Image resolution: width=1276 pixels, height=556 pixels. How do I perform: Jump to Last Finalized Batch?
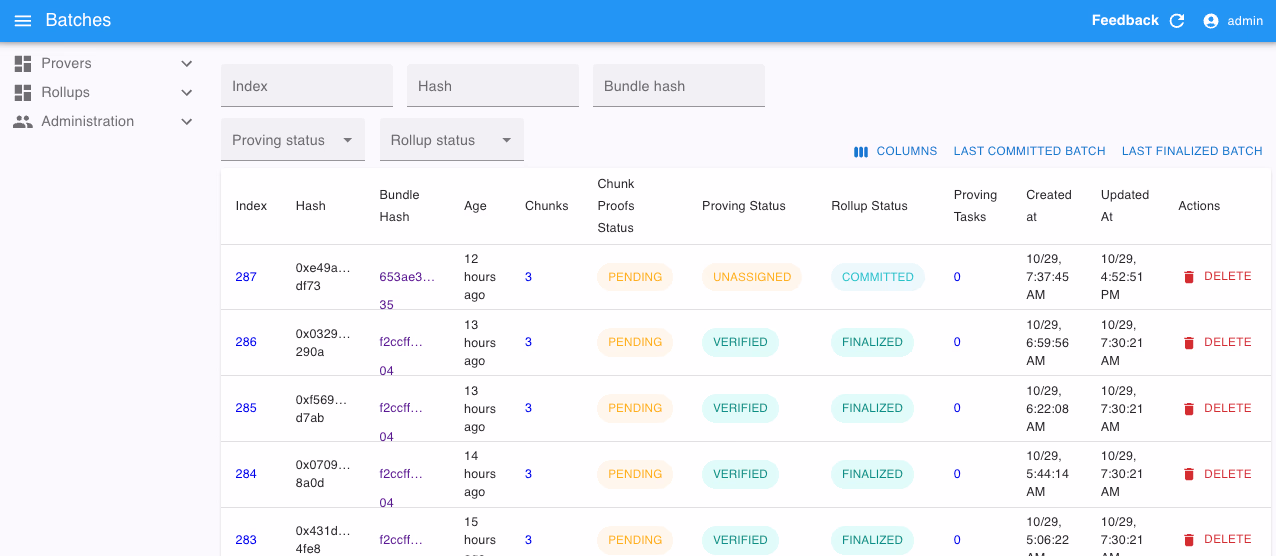(x=1192, y=151)
